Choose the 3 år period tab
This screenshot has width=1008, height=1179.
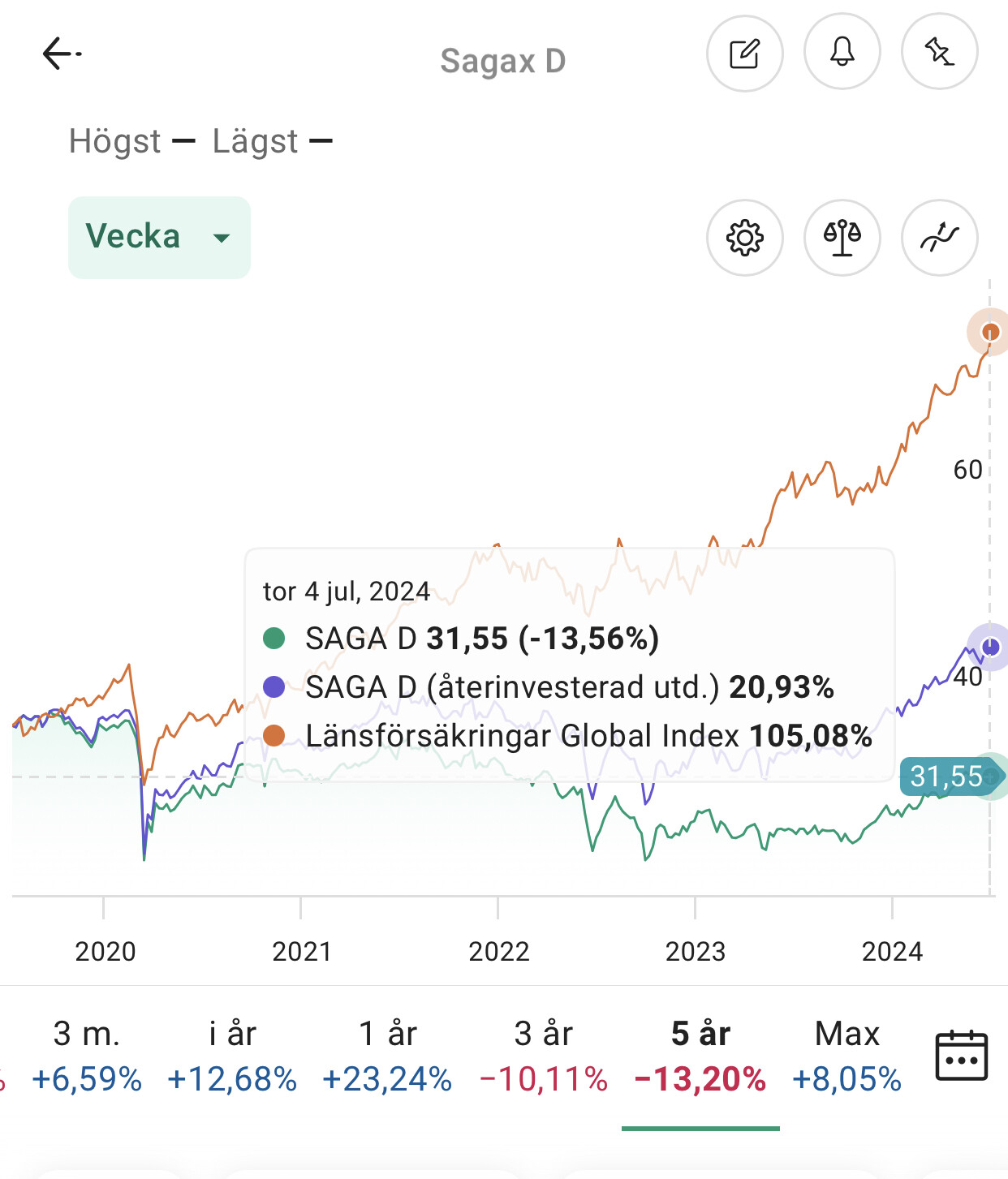(543, 1056)
